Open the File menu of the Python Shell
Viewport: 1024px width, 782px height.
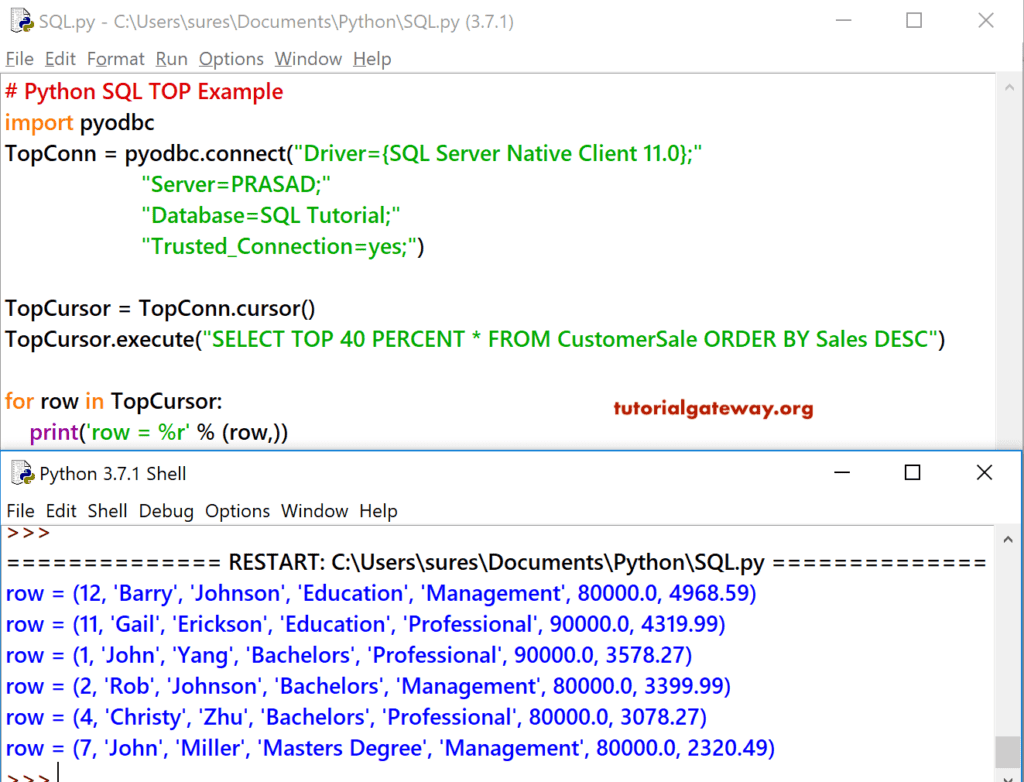pos(20,511)
